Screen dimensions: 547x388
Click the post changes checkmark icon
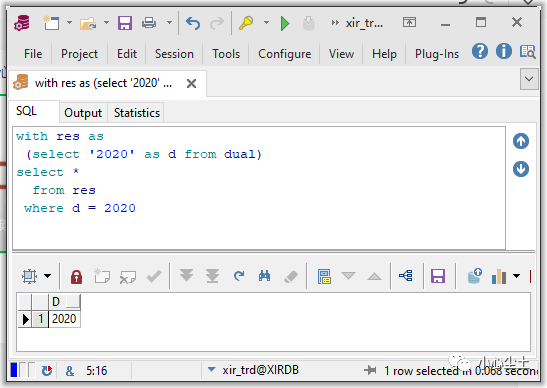coord(154,276)
